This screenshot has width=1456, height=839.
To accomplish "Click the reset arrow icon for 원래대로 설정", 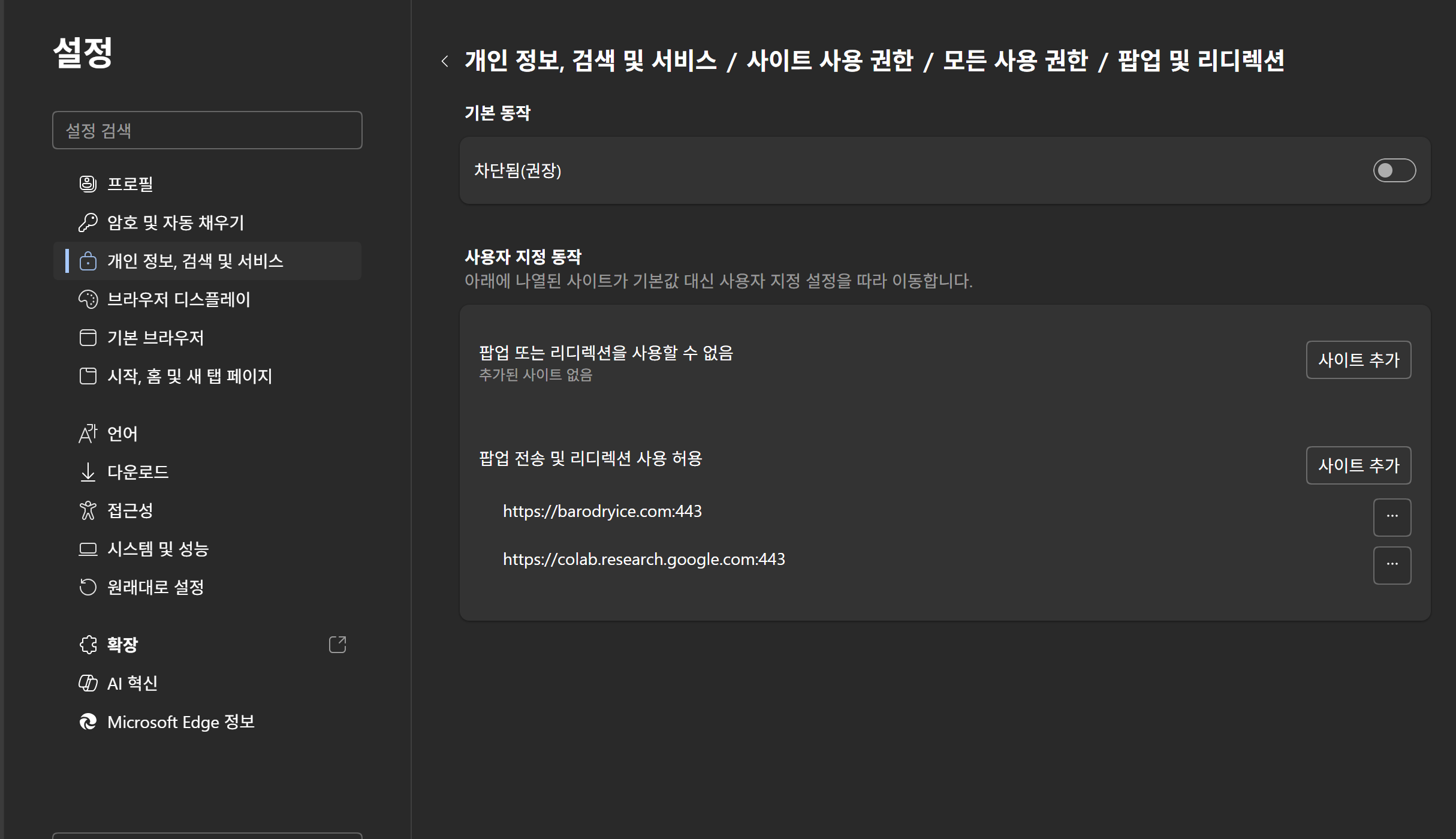I will [x=88, y=587].
